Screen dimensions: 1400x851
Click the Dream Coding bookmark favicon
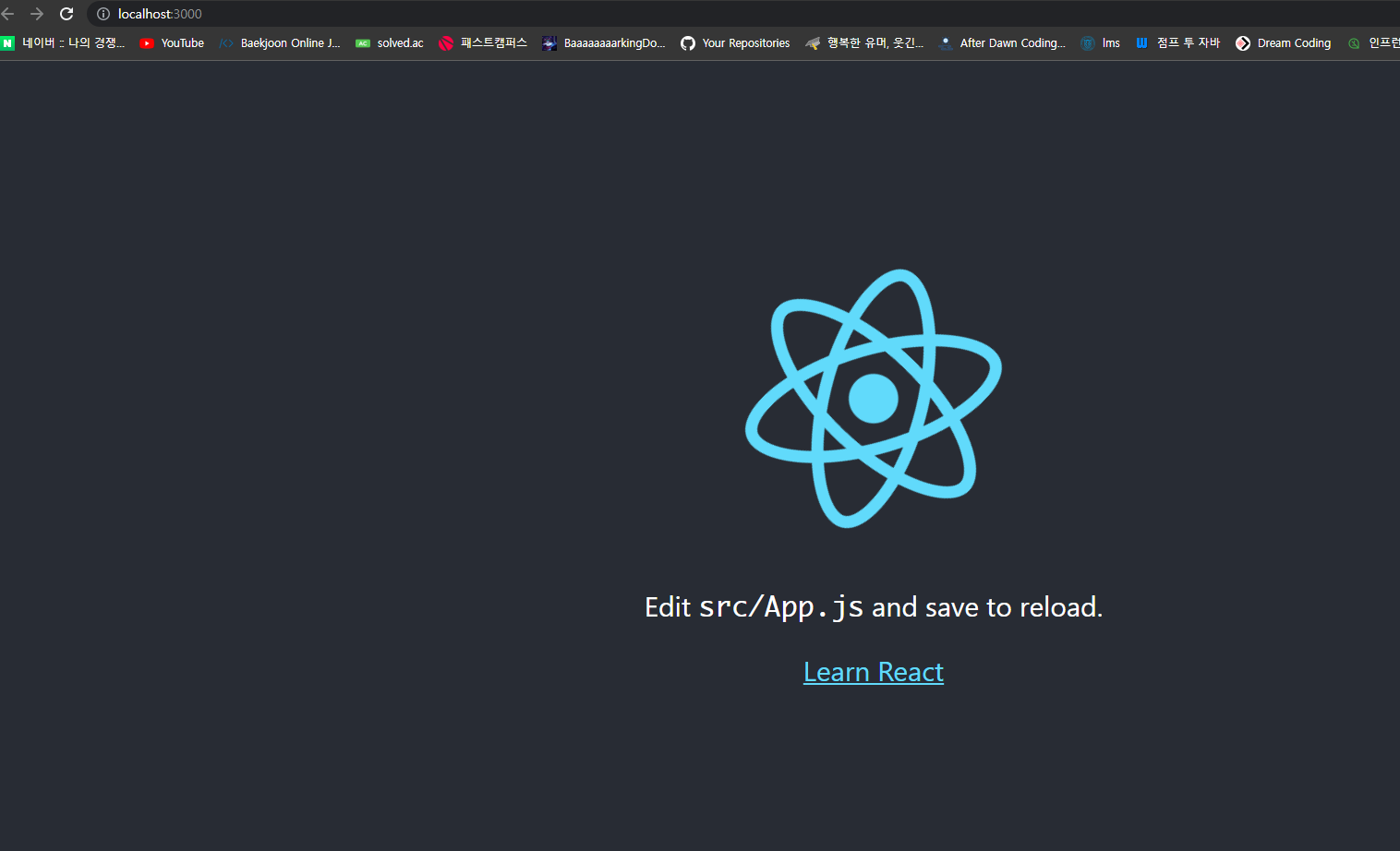click(1243, 43)
